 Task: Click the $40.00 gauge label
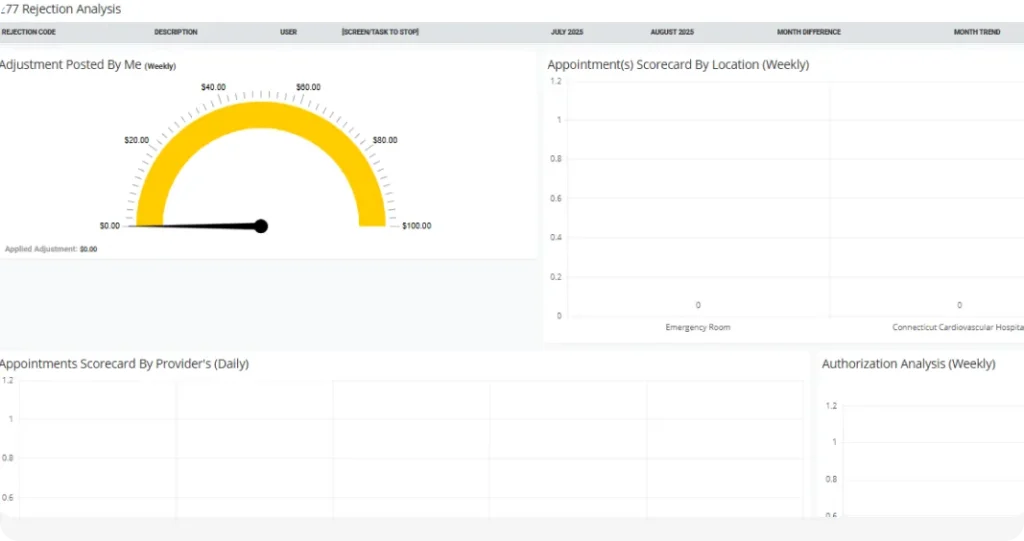pos(213,87)
